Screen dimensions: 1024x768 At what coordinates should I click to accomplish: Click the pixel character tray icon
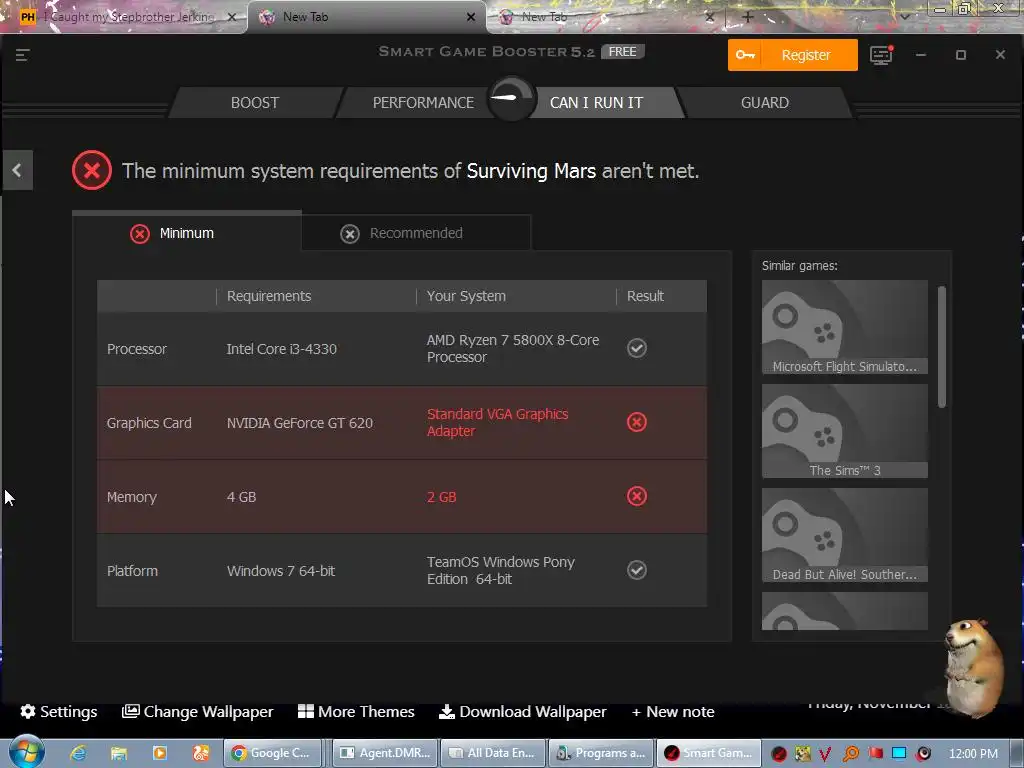[x=803, y=754]
